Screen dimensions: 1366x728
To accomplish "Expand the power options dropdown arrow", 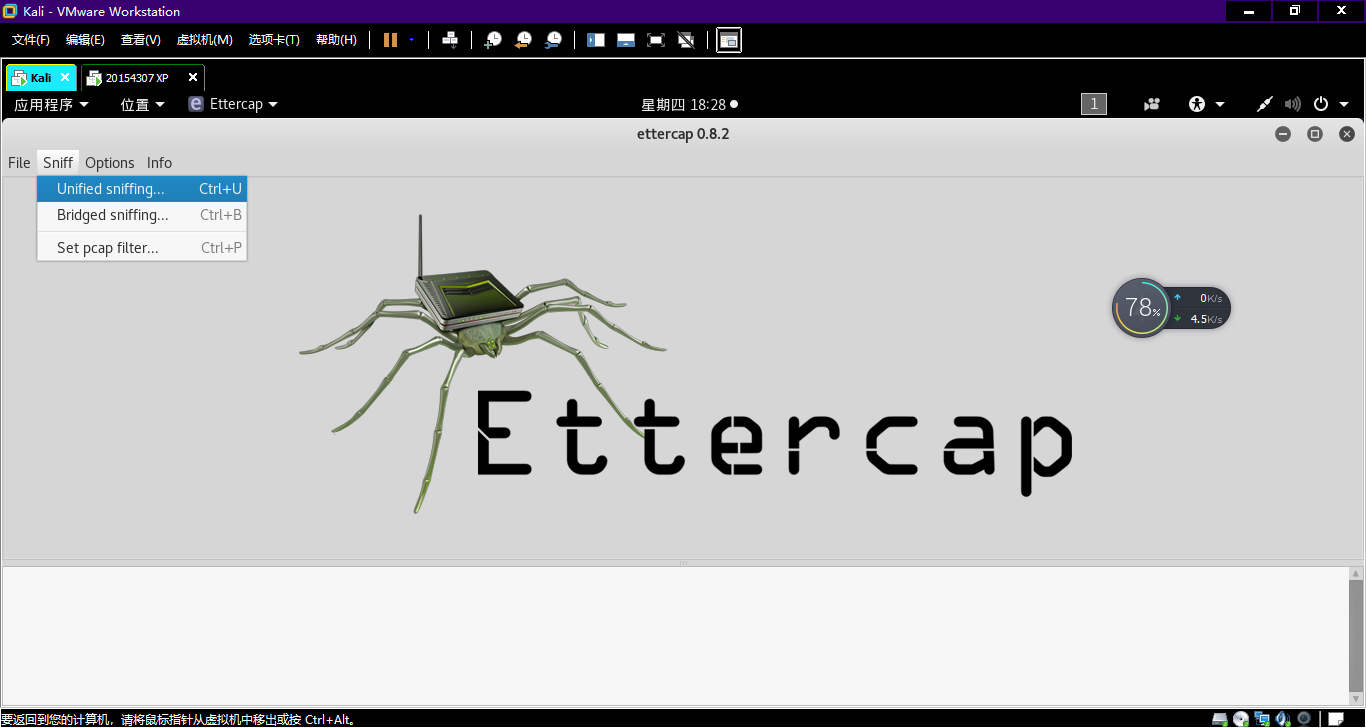I will pyautogui.click(x=1344, y=104).
